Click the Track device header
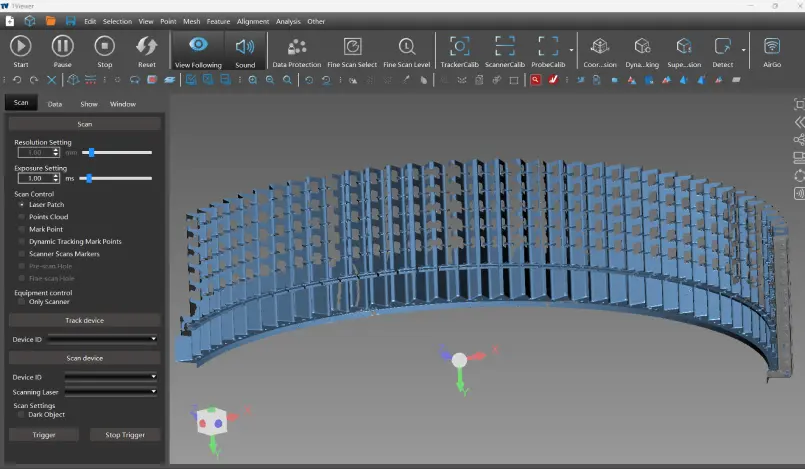 pyautogui.click(x=85, y=320)
